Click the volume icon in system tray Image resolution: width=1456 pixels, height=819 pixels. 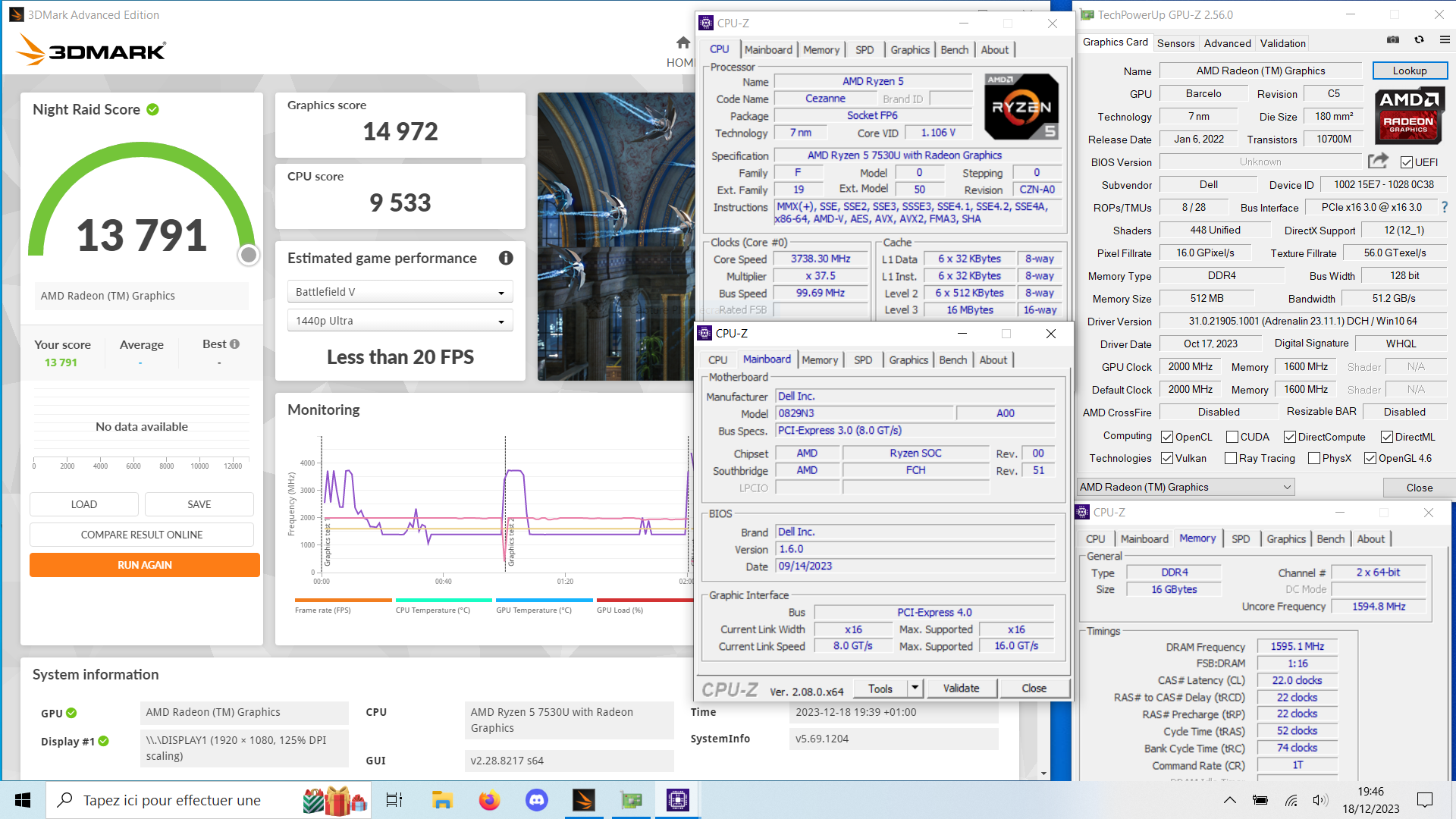click(1320, 800)
